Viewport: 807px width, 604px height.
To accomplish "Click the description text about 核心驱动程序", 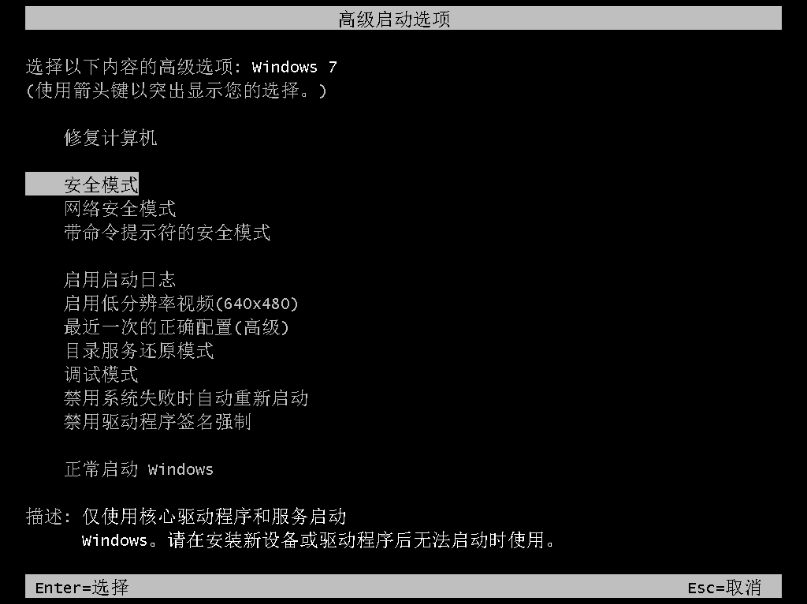I will click(214, 517).
